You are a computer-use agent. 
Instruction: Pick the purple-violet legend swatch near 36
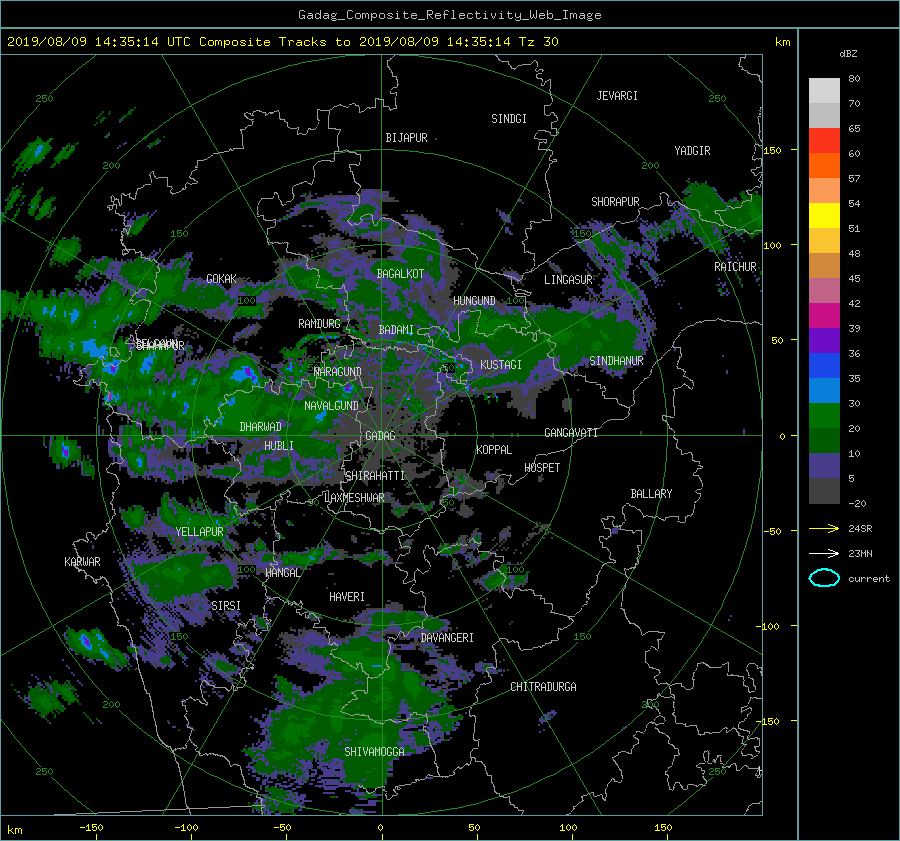(x=824, y=340)
